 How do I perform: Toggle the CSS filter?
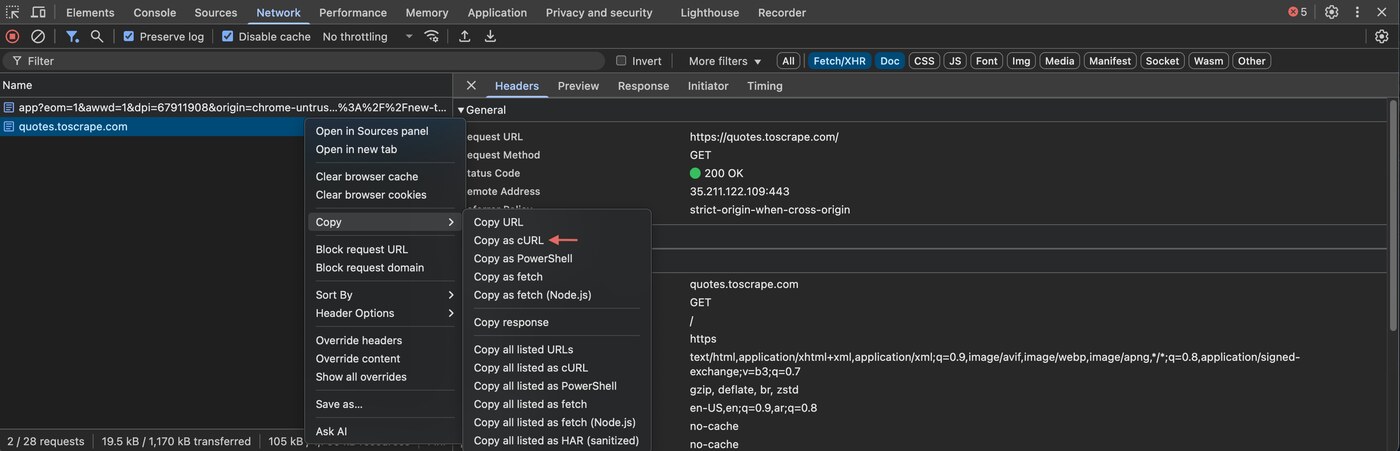924,61
